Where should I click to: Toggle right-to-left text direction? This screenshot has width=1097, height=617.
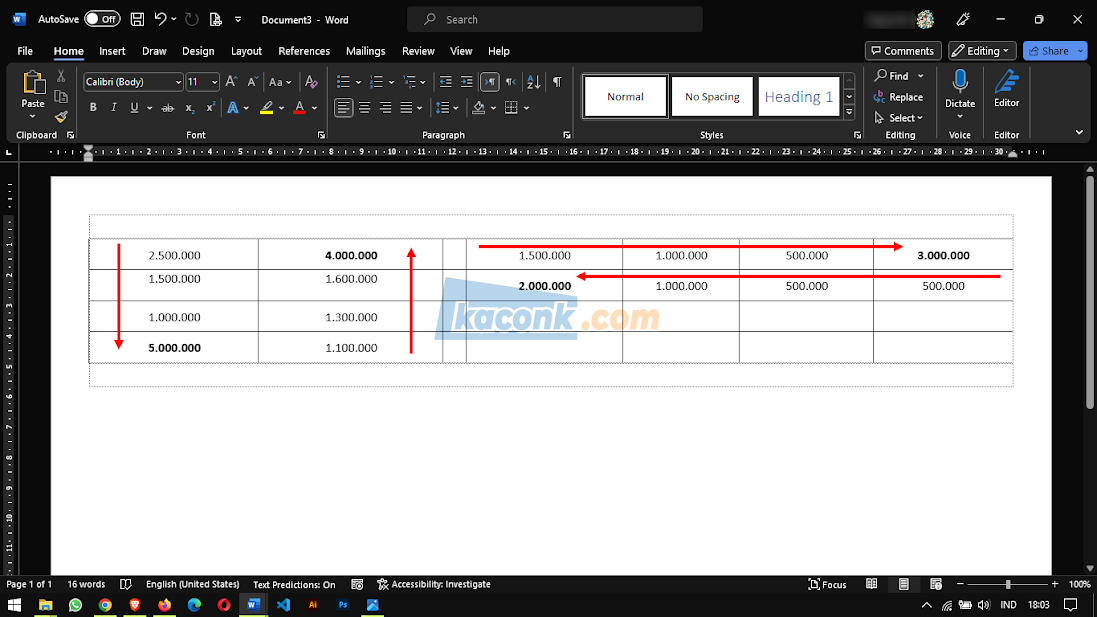point(511,82)
